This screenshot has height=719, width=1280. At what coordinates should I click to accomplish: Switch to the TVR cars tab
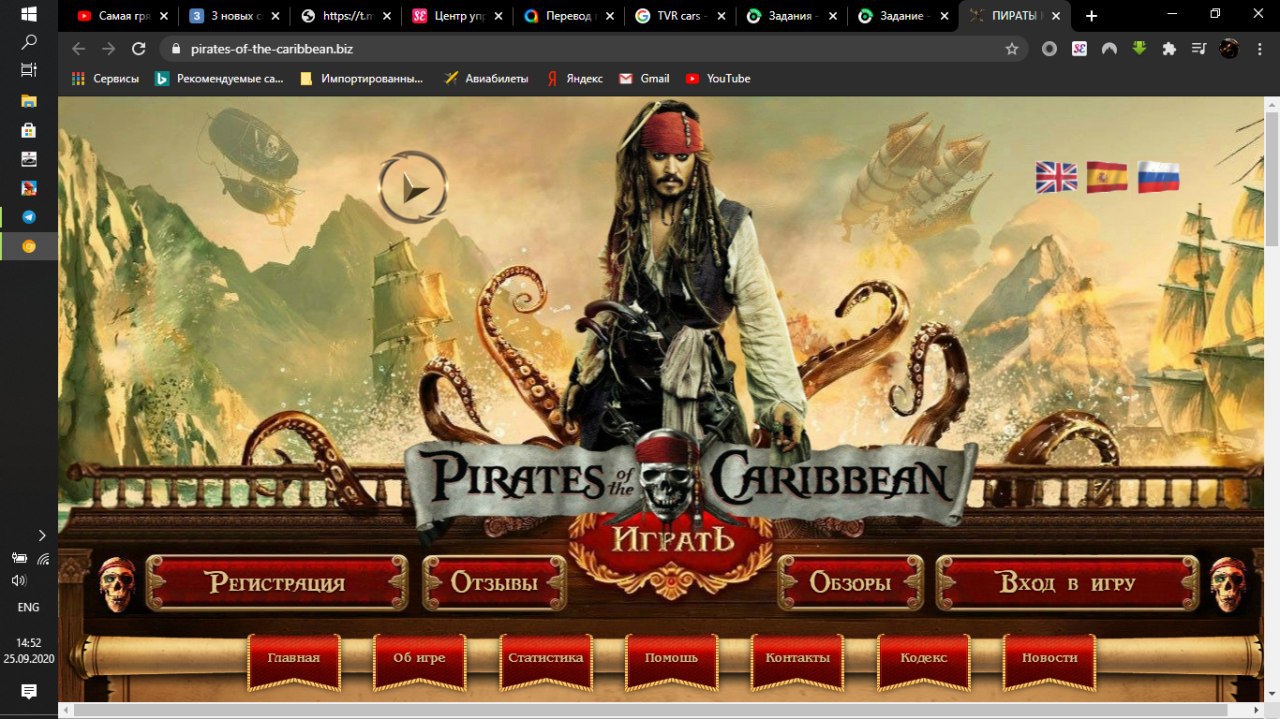pos(682,16)
